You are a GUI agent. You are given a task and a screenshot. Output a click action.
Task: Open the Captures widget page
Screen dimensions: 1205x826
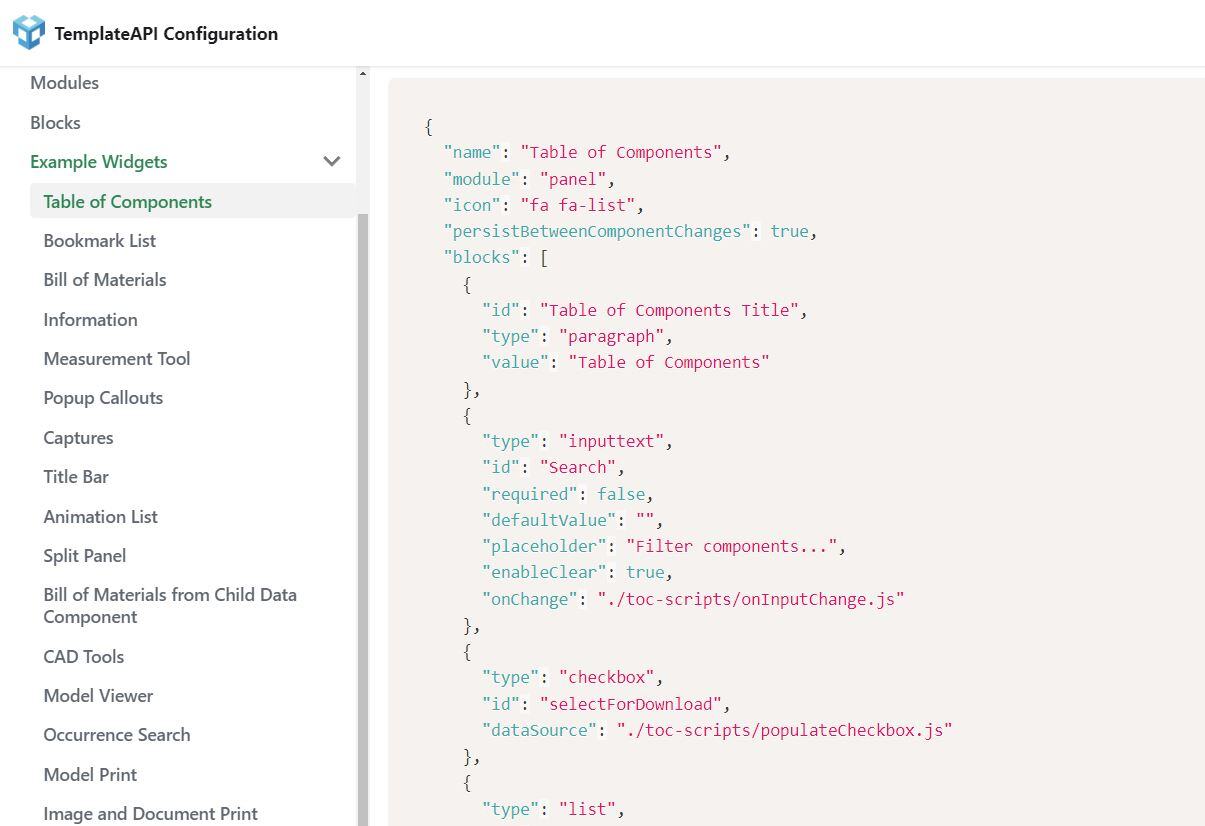(78, 438)
